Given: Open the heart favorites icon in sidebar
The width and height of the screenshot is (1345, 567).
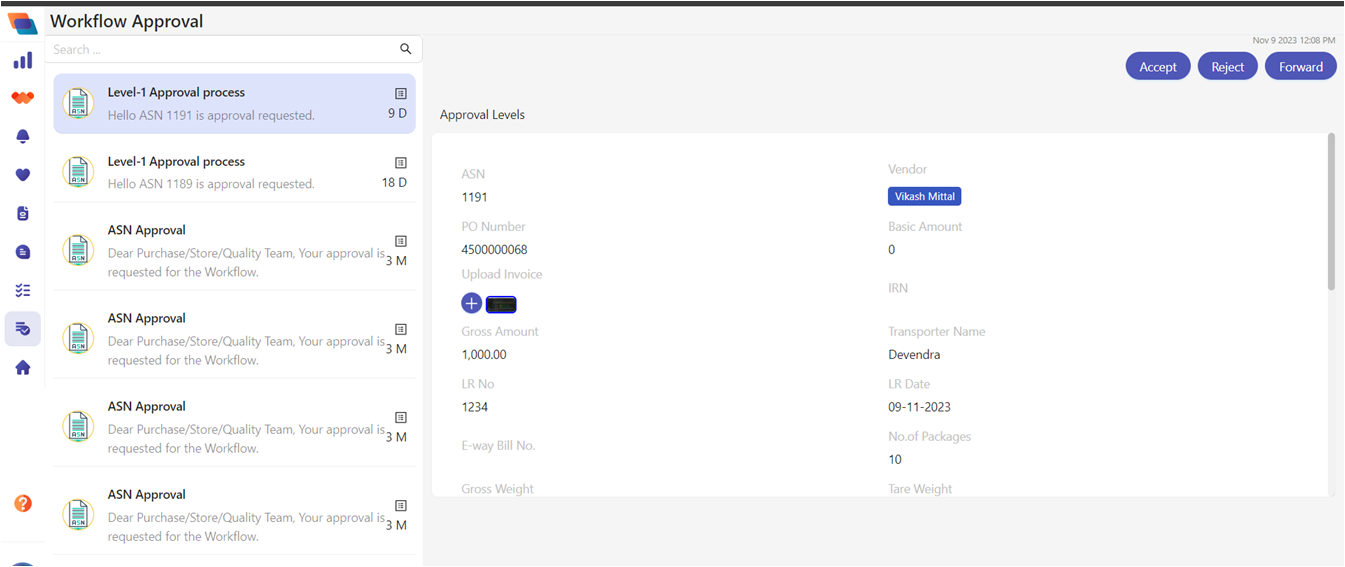Looking at the screenshot, I should point(22,175).
